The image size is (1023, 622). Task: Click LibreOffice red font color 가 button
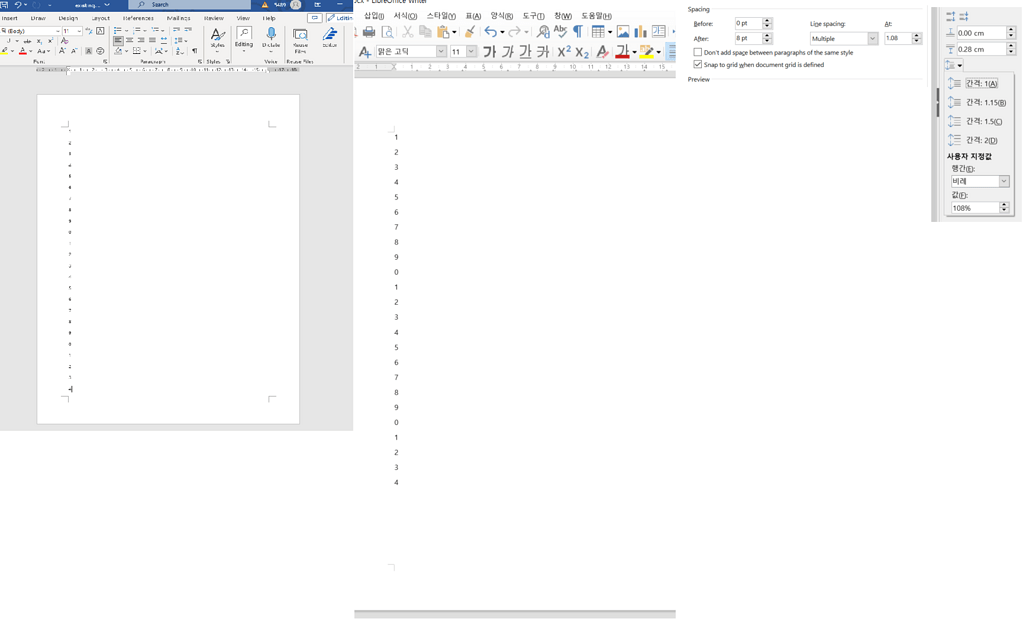coord(622,52)
